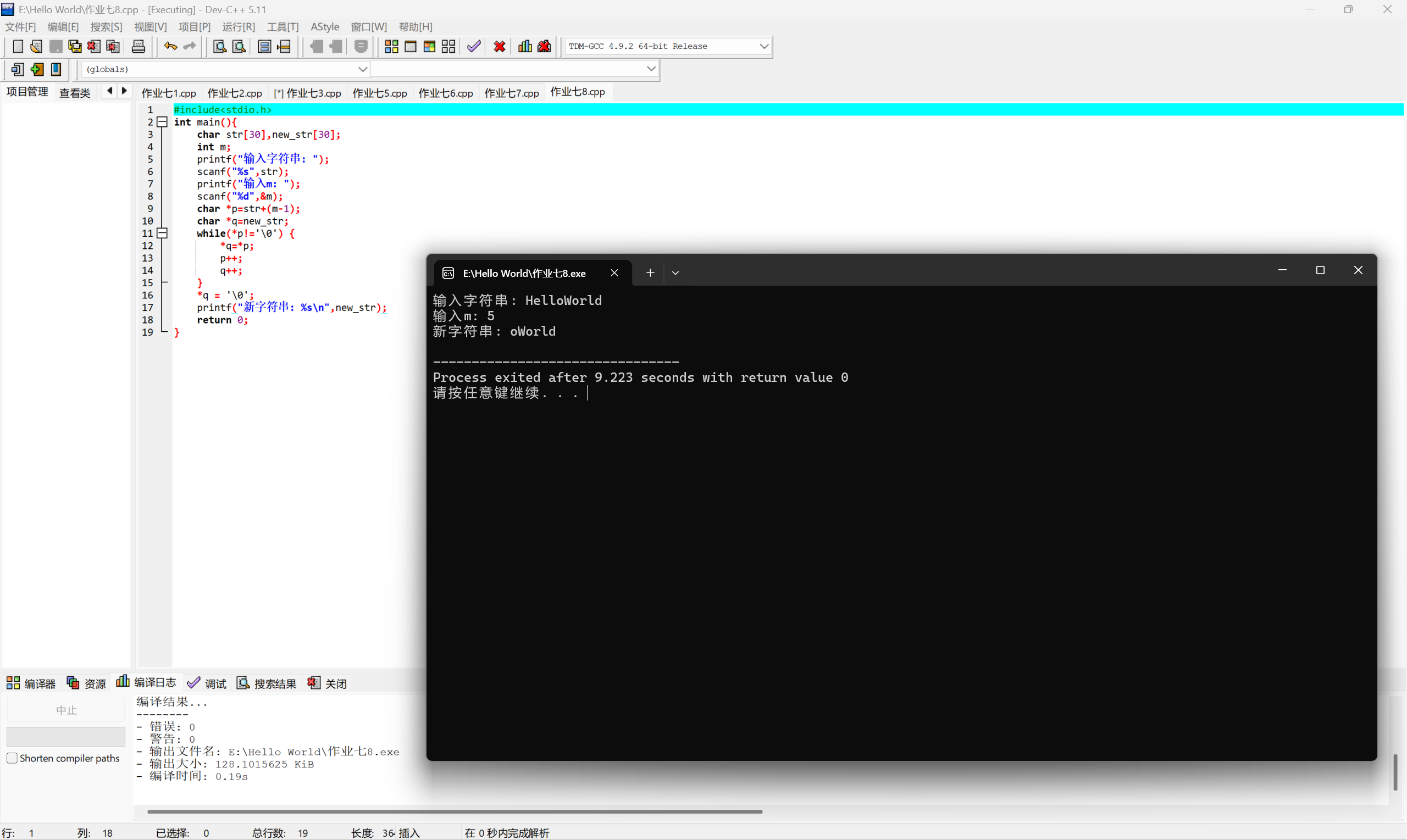This screenshot has width=1407, height=840.
Task: Click the red X stop execution icon
Action: tap(500, 46)
